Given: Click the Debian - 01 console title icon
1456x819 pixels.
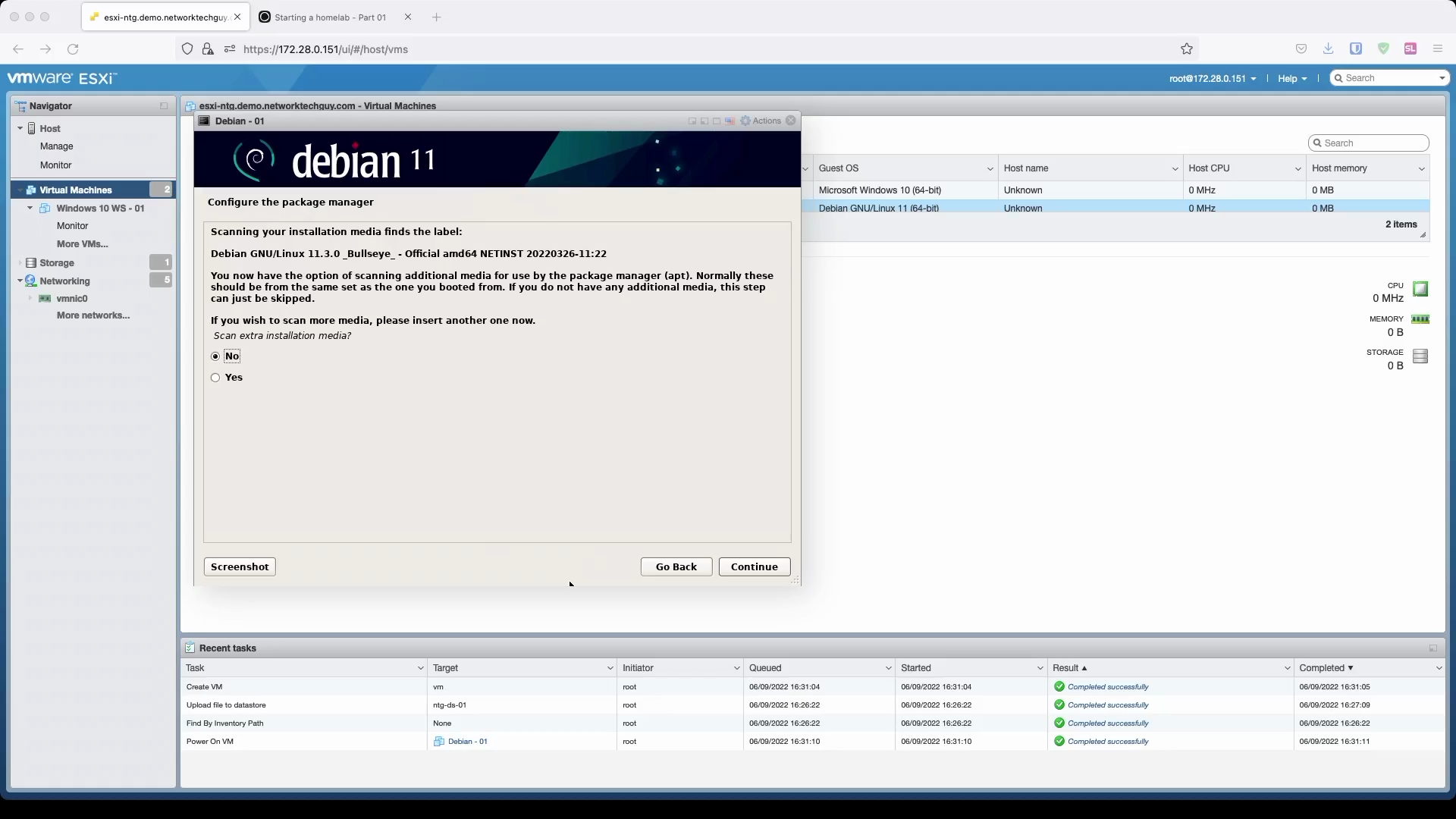Looking at the screenshot, I should [204, 121].
